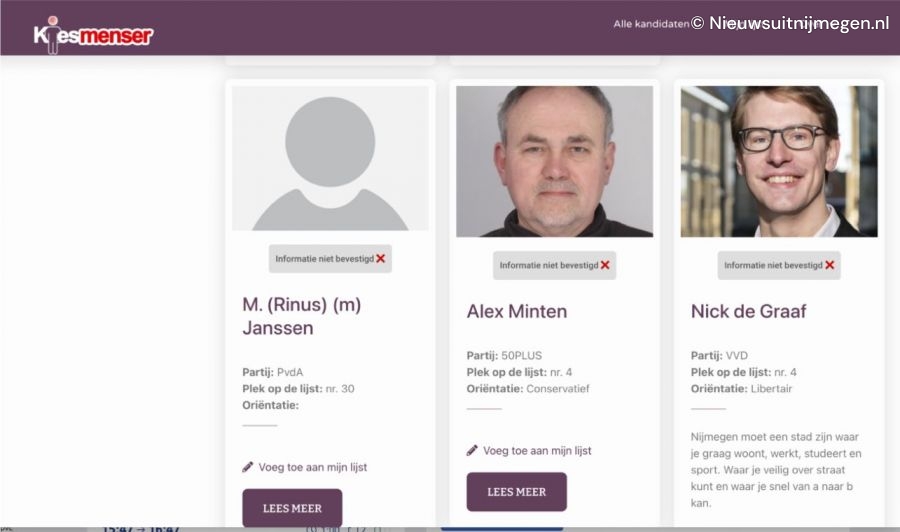
Task: Click the pencil icon on Rinus Janssen's card
Action: coord(247,467)
